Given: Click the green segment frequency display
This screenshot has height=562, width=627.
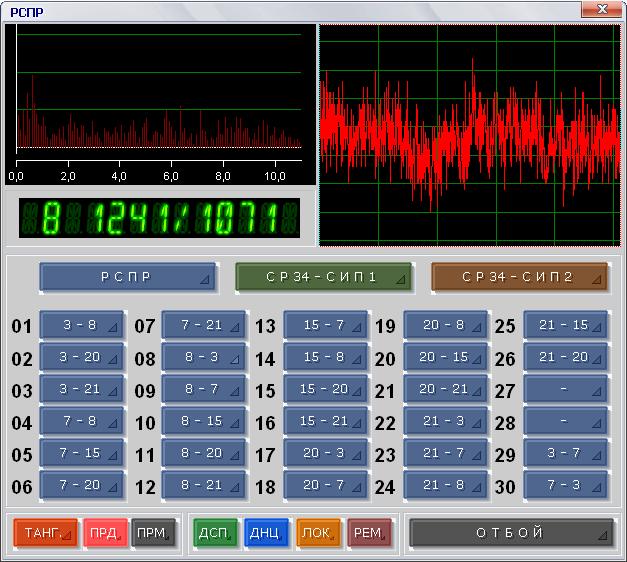Looking at the screenshot, I should (x=159, y=218).
